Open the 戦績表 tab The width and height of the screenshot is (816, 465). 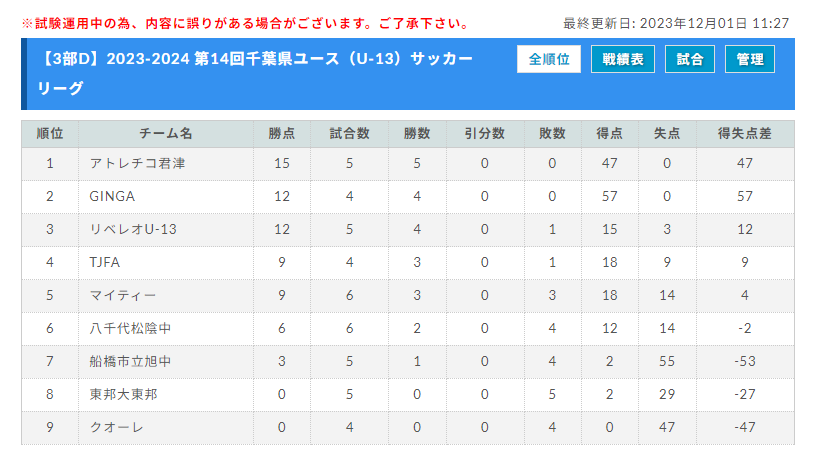622,59
